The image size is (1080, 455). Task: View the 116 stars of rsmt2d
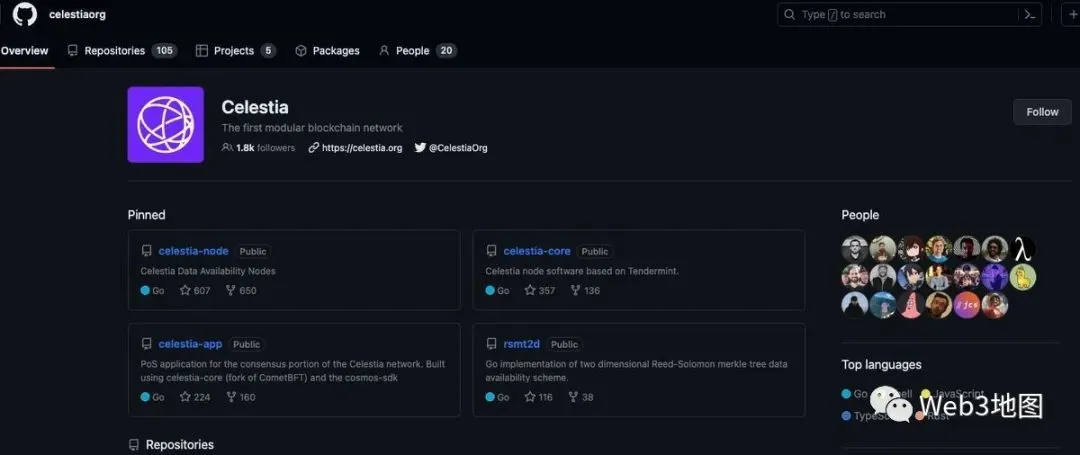point(539,397)
